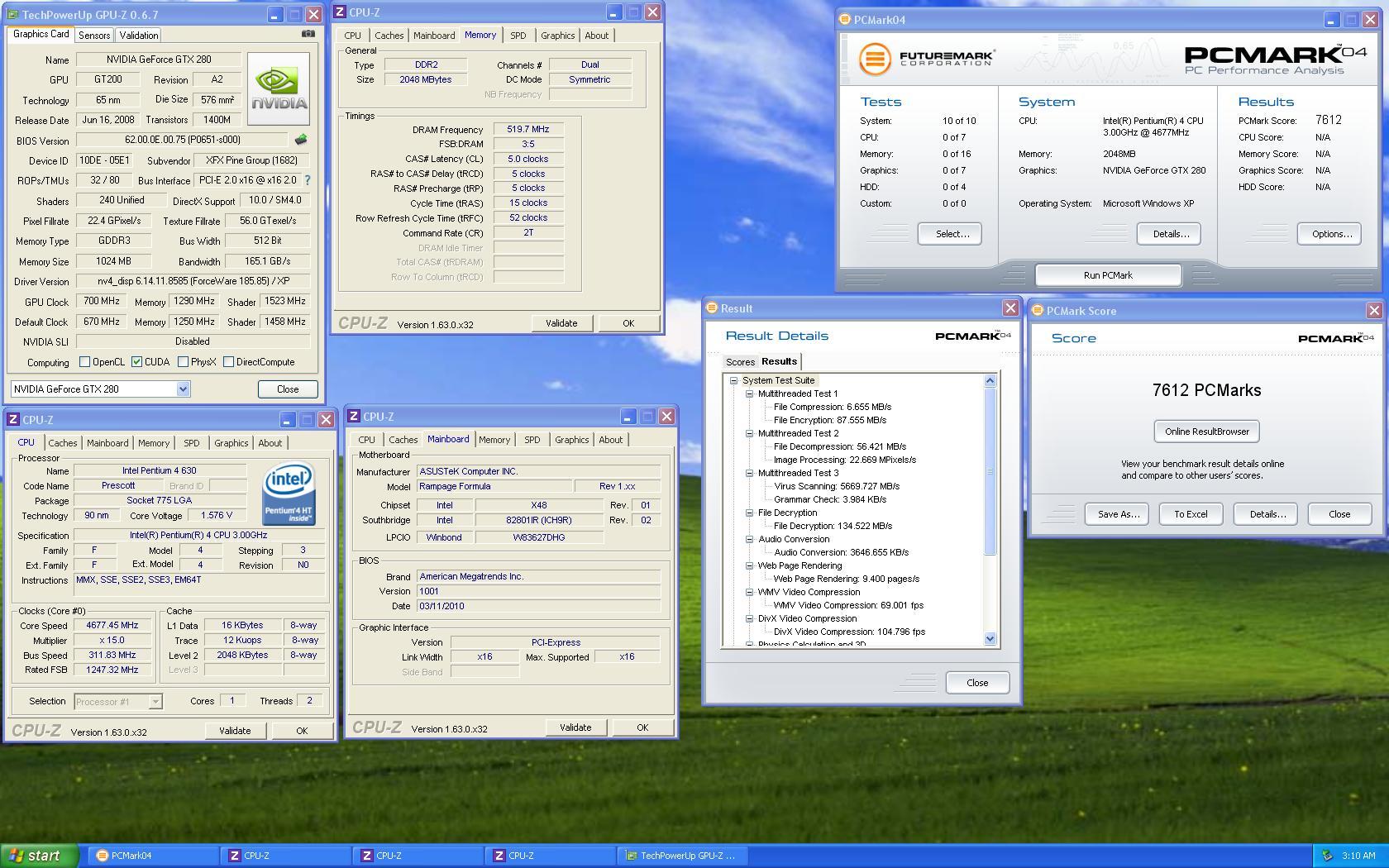Collapse Multithreaded Test 3 node
Viewport: 1389px width, 868px height.
749,473
